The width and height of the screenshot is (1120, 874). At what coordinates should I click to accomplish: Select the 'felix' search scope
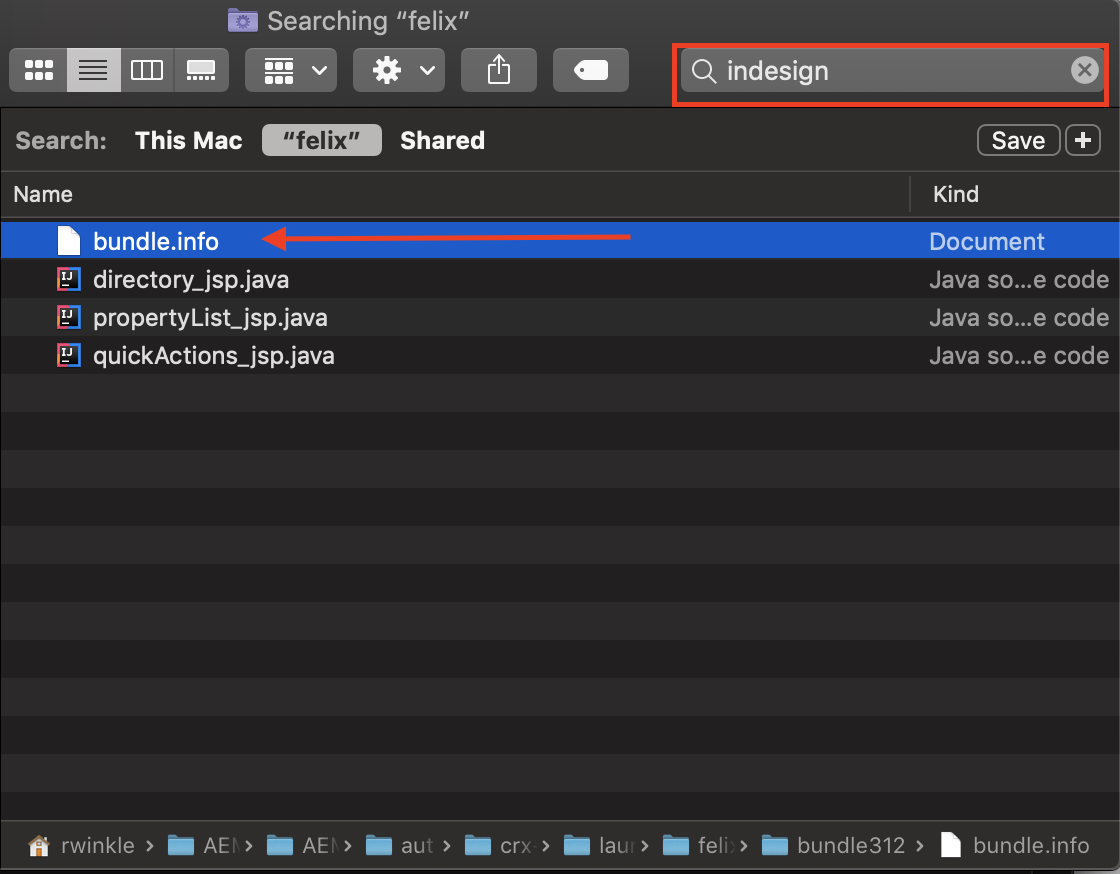pyautogui.click(x=321, y=140)
